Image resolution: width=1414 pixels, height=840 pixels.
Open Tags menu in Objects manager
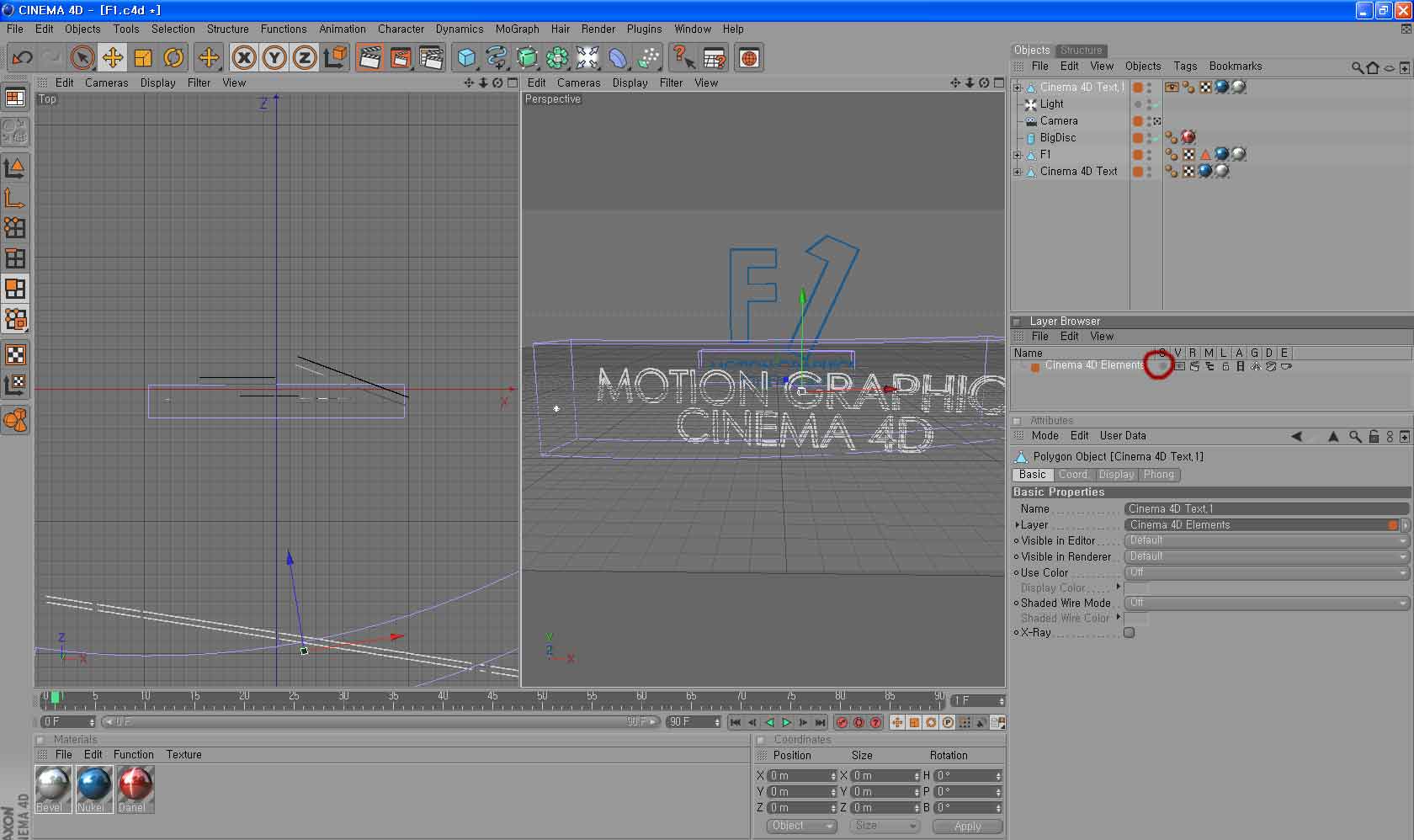pyautogui.click(x=1185, y=66)
